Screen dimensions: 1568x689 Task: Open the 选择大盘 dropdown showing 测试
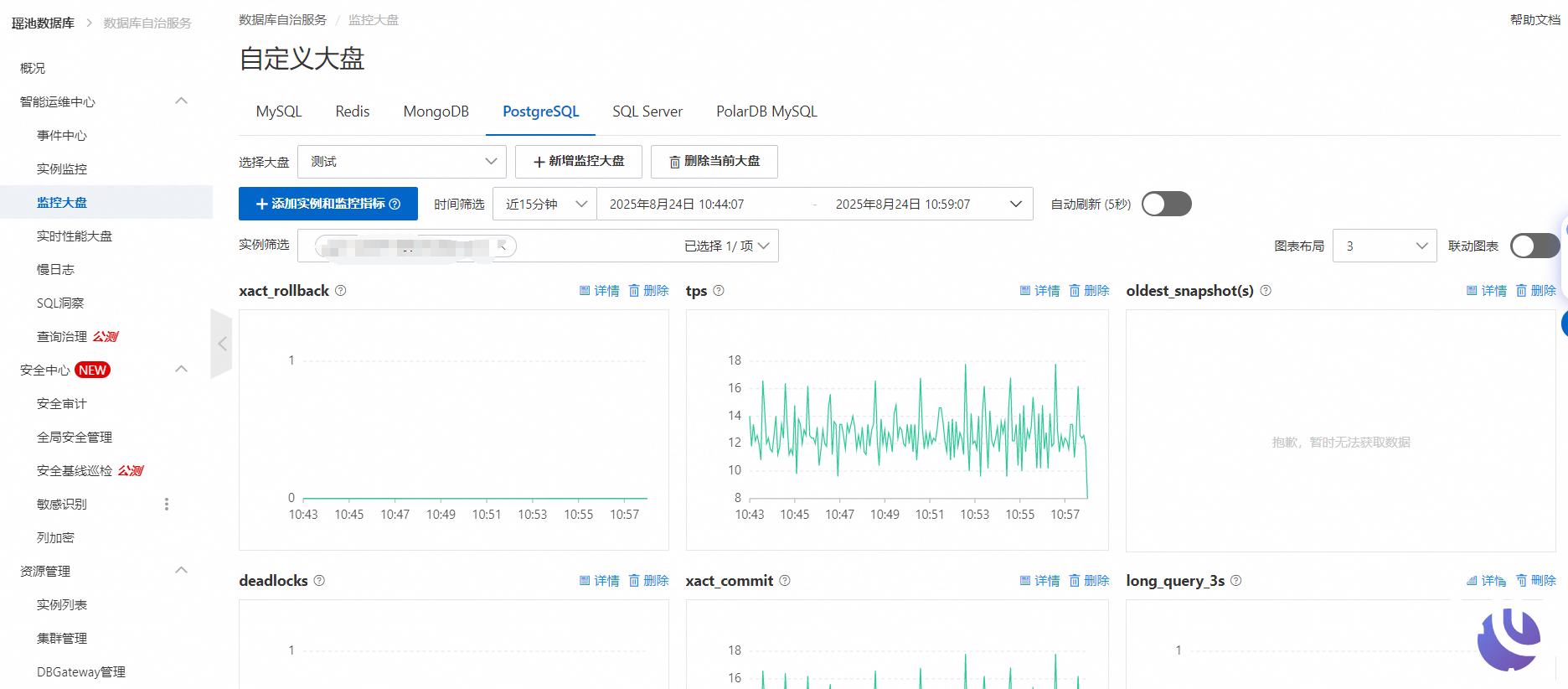click(402, 162)
